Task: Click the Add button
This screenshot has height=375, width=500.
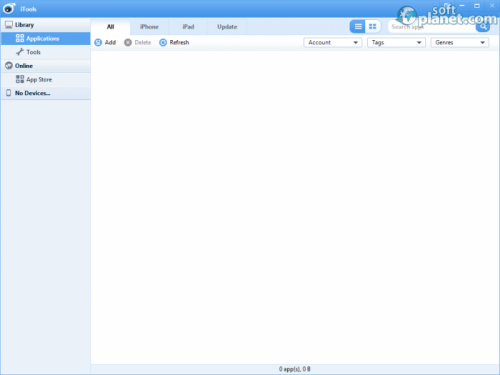Action: 105,43
